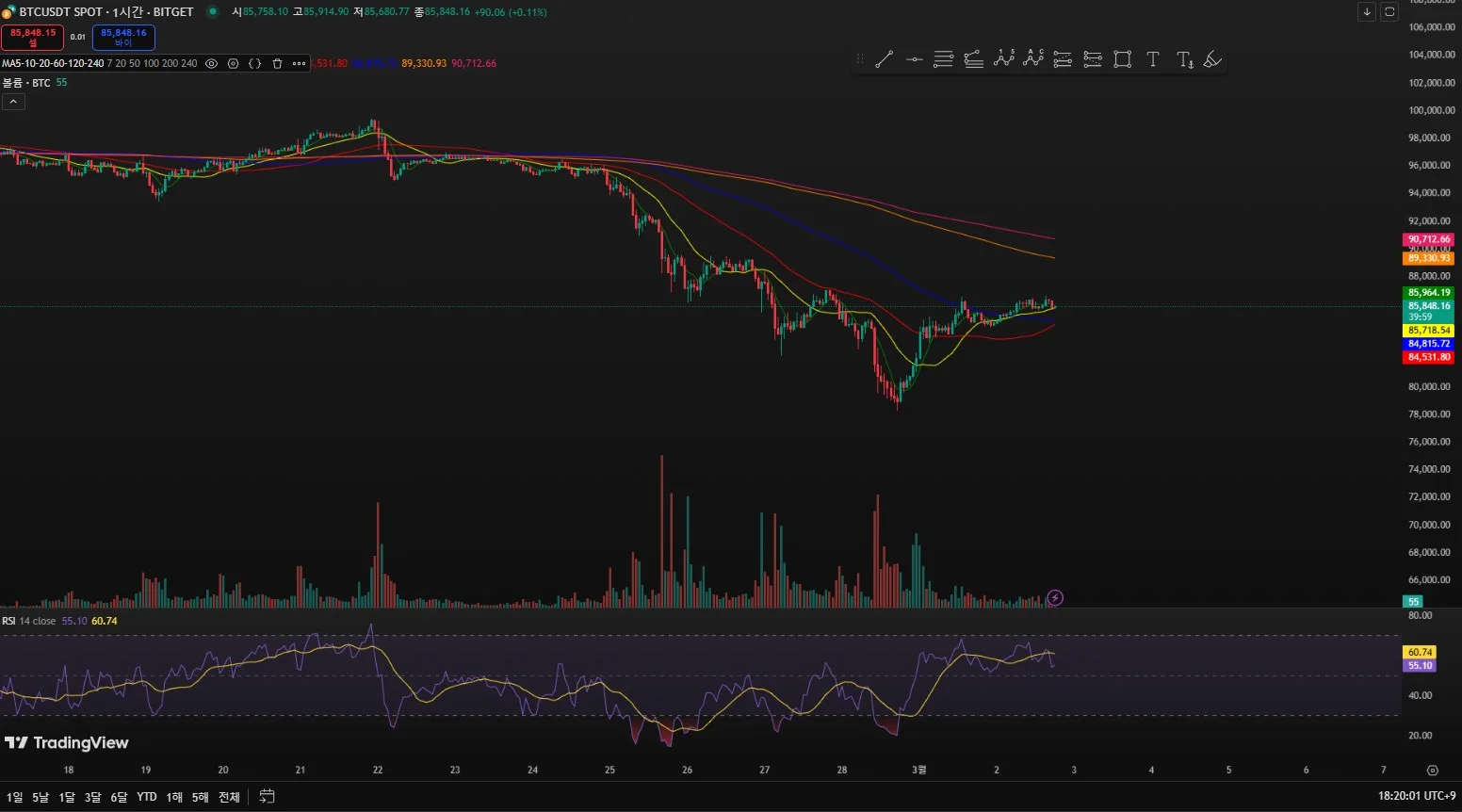The image size is (1462, 812).
Task: Select the 6달 time range
Action: click(x=119, y=797)
